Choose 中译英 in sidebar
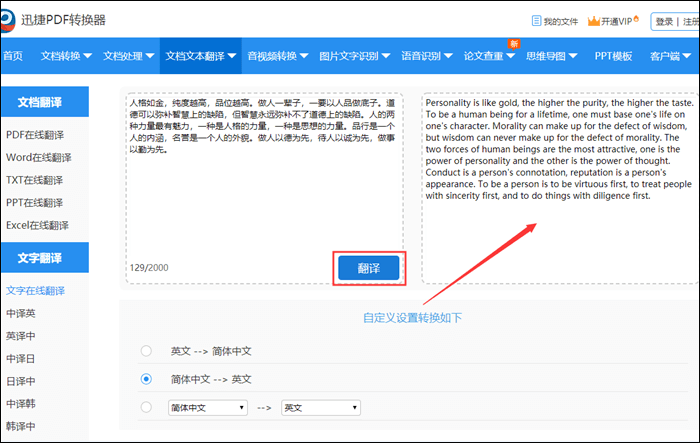Screen dimensions: 700x443 pos(21,313)
